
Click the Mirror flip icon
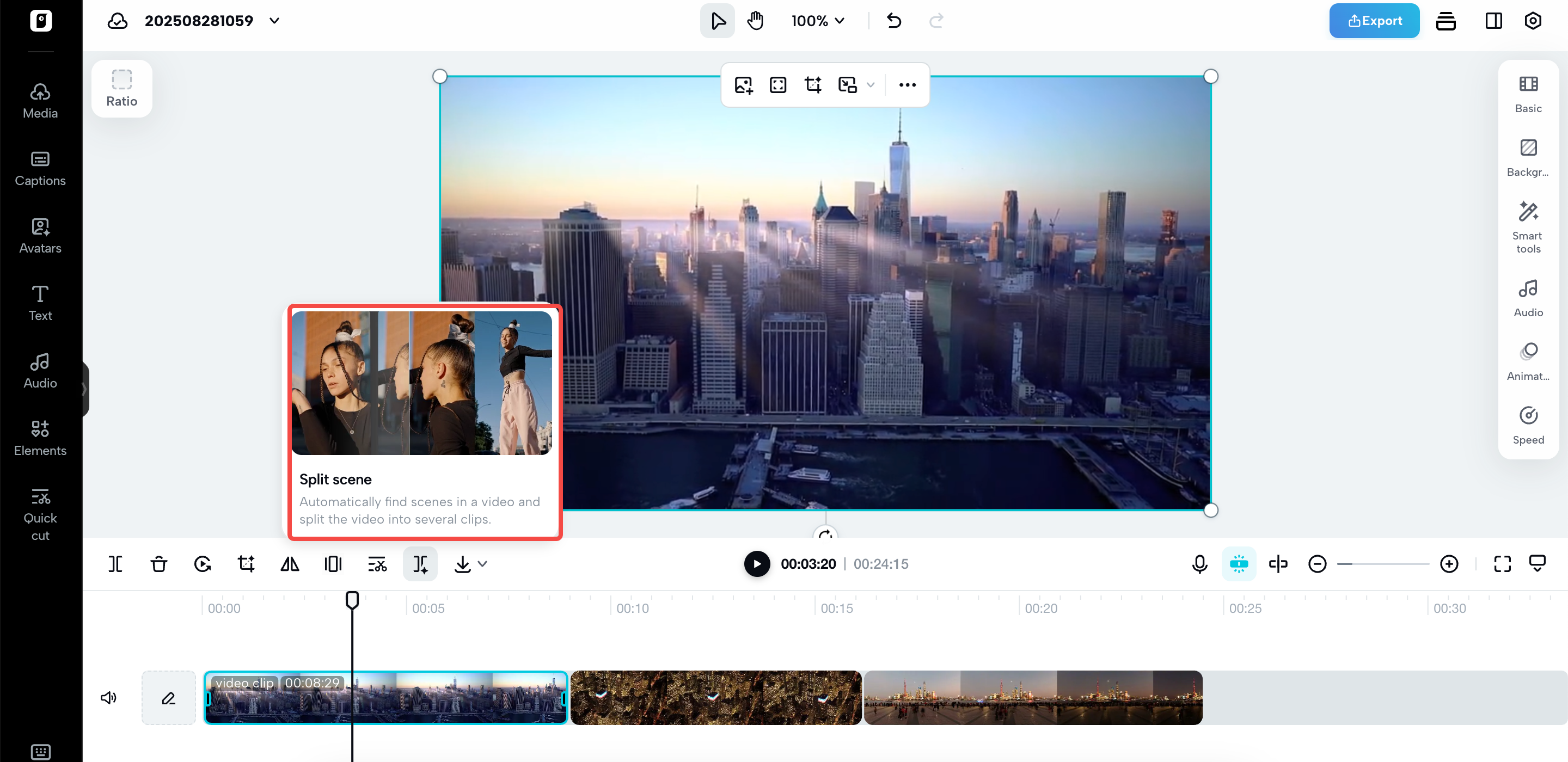point(290,563)
